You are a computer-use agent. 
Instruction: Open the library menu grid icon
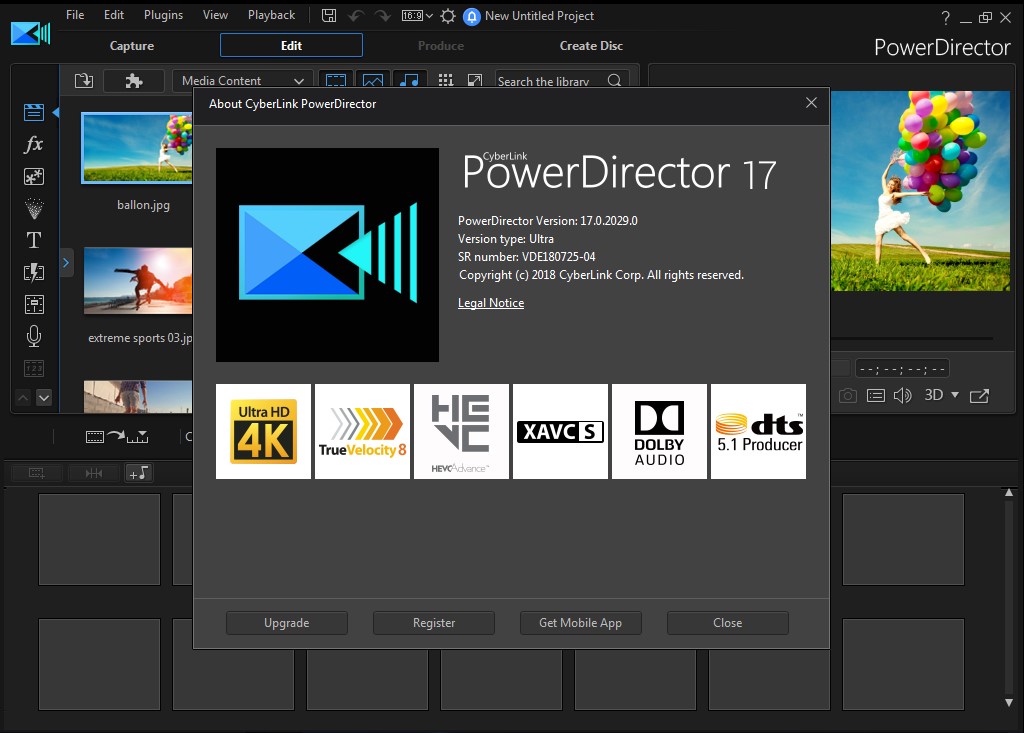coord(446,80)
